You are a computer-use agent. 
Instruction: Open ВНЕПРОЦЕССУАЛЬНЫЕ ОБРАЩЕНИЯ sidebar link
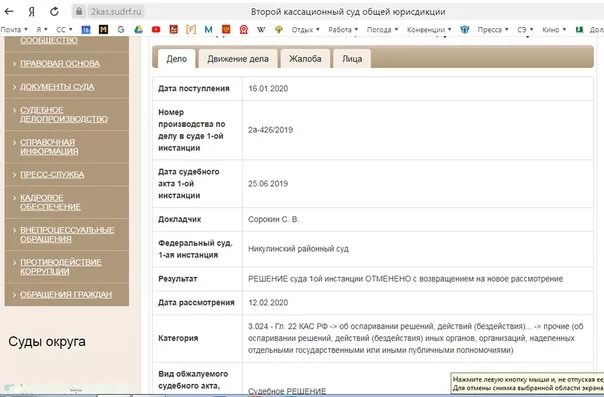pyautogui.click(x=67, y=235)
